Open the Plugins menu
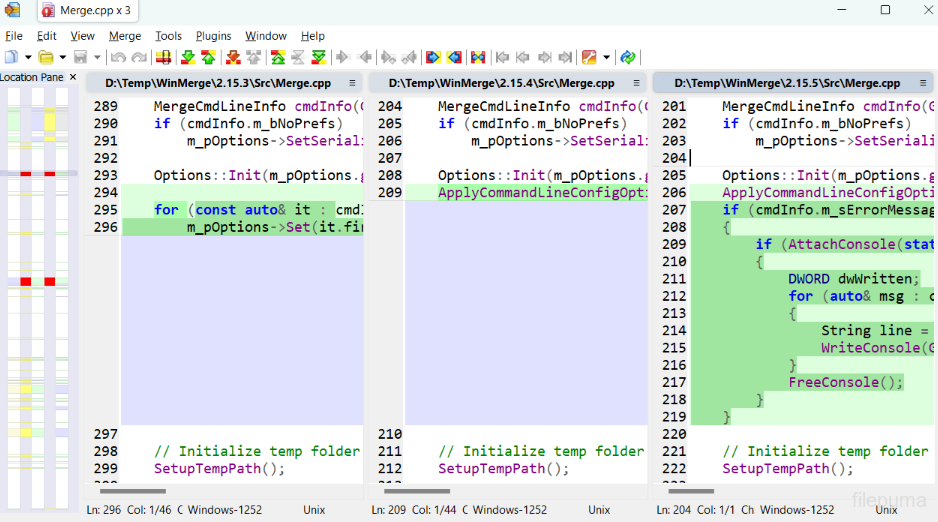938x522 pixels. (213, 36)
